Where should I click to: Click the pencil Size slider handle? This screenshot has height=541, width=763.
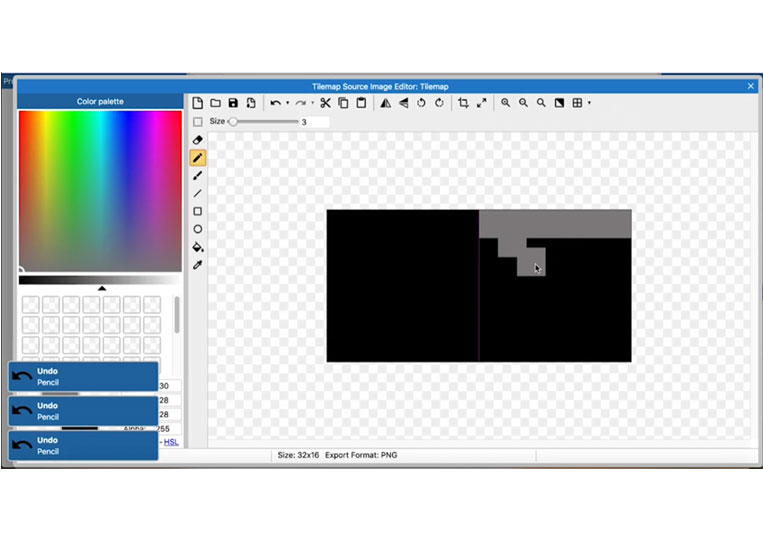coord(233,122)
